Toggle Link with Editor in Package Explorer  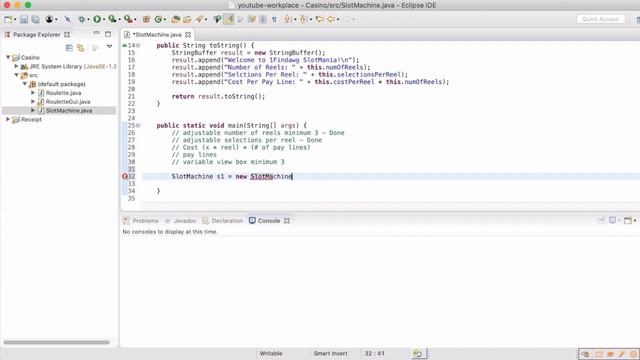pyautogui.click(x=81, y=48)
